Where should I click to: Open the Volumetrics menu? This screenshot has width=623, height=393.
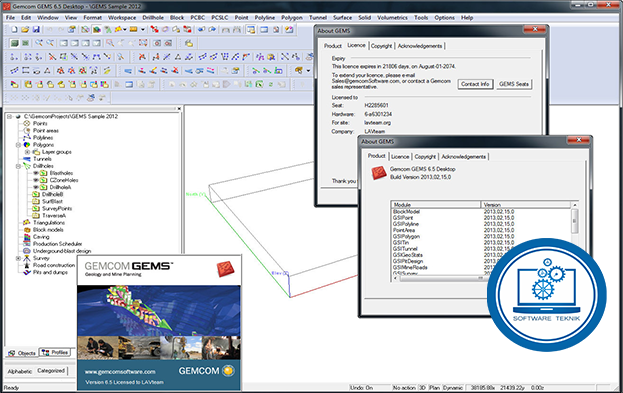[x=392, y=18]
